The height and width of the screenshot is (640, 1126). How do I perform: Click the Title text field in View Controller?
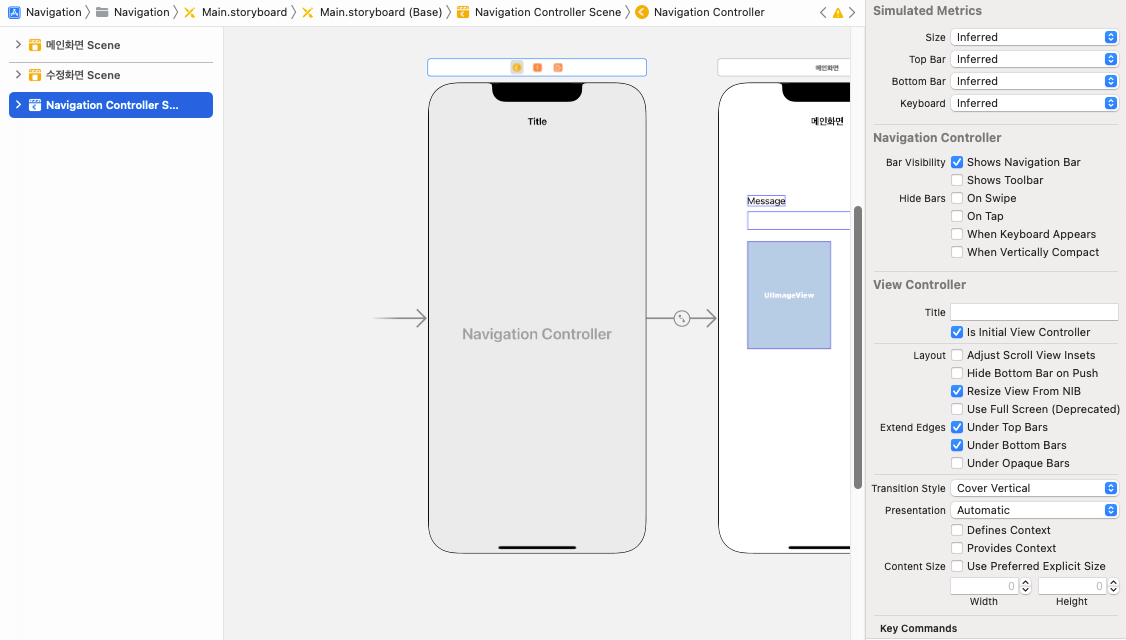tap(1034, 312)
